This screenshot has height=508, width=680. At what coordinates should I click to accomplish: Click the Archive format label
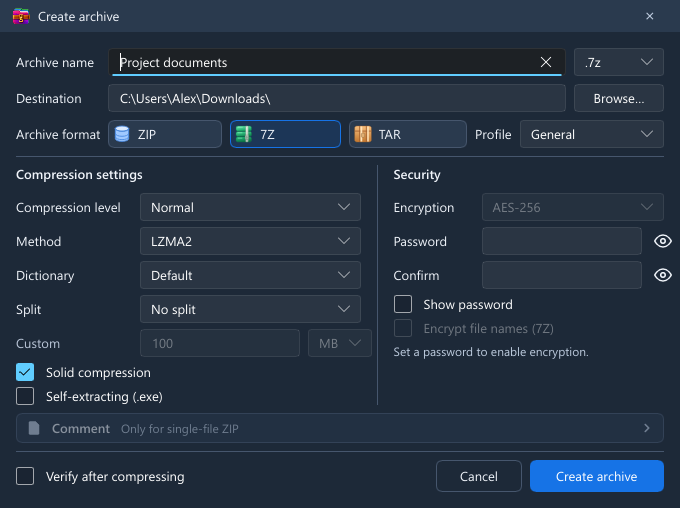point(58,134)
